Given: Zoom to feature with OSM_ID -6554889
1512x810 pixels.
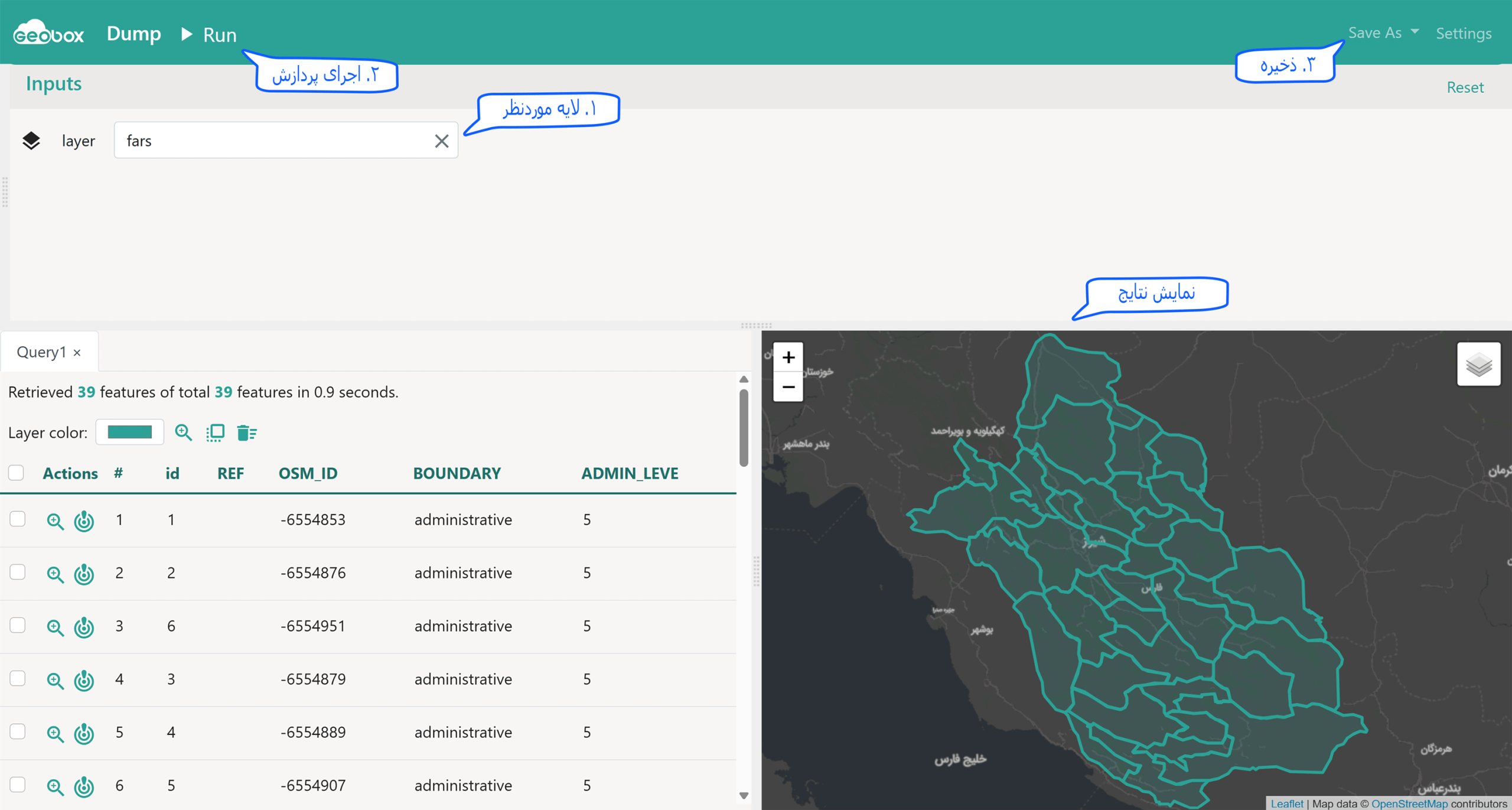Looking at the screenshot, I should coord(55,733).
